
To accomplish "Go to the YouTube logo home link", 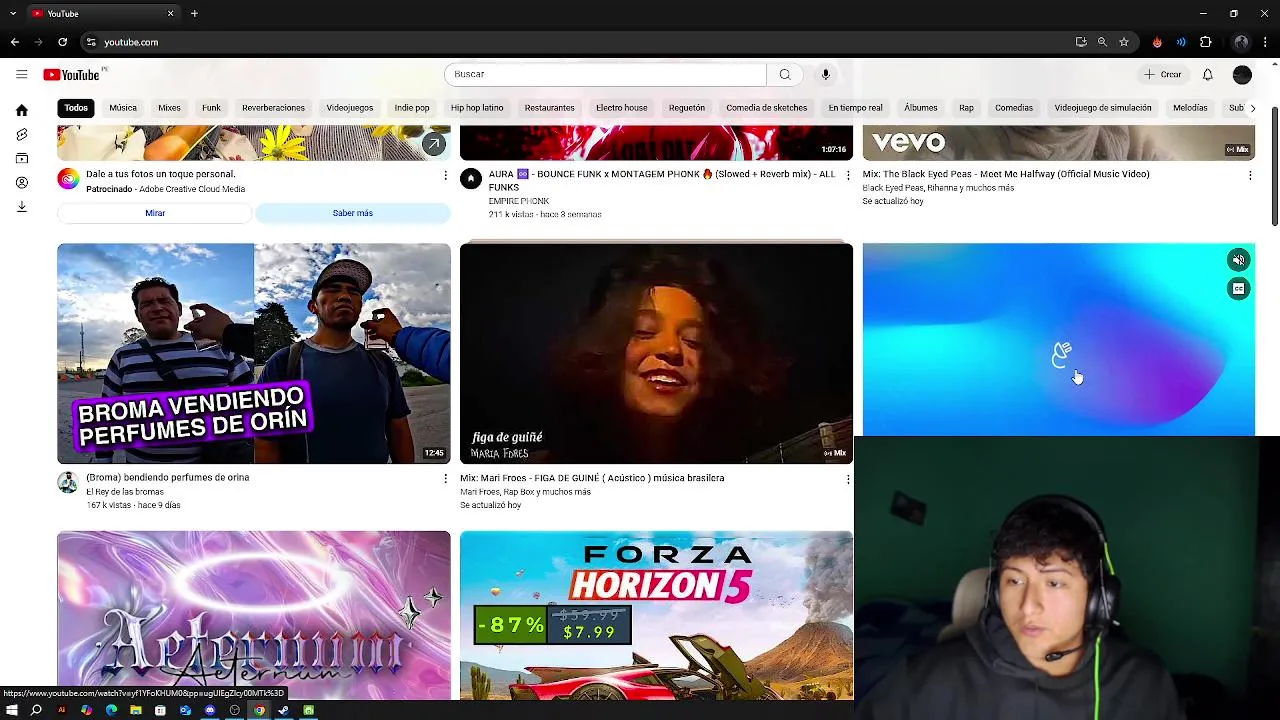I will pos(71,75).
